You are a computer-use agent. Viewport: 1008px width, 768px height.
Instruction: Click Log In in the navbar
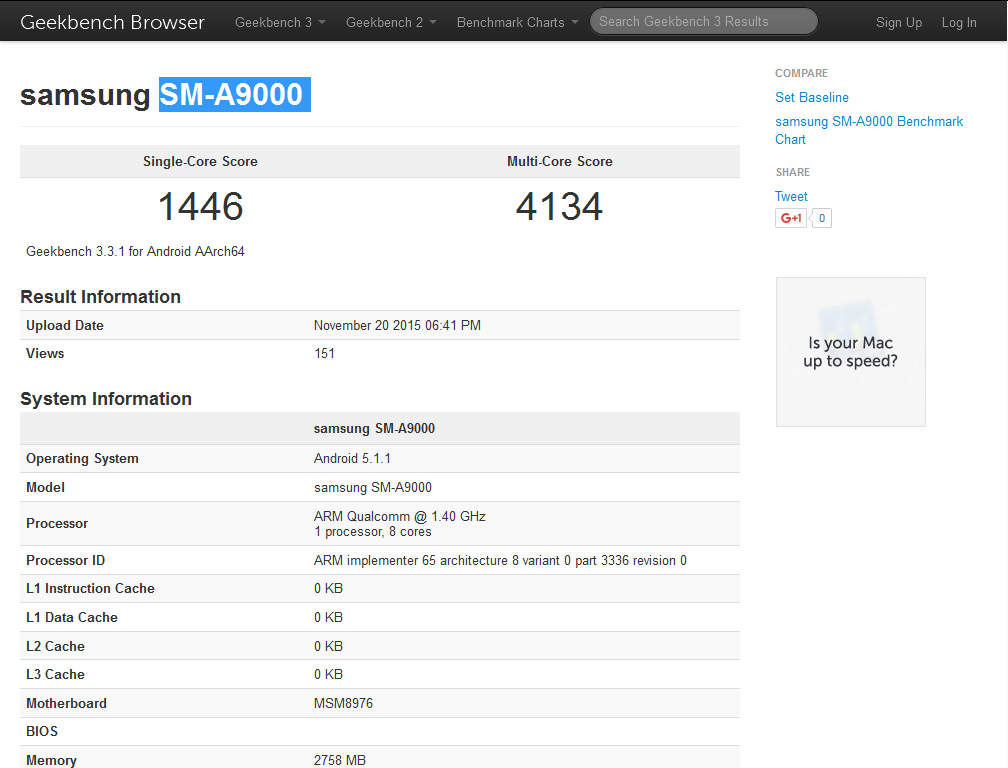pos(958,22)
